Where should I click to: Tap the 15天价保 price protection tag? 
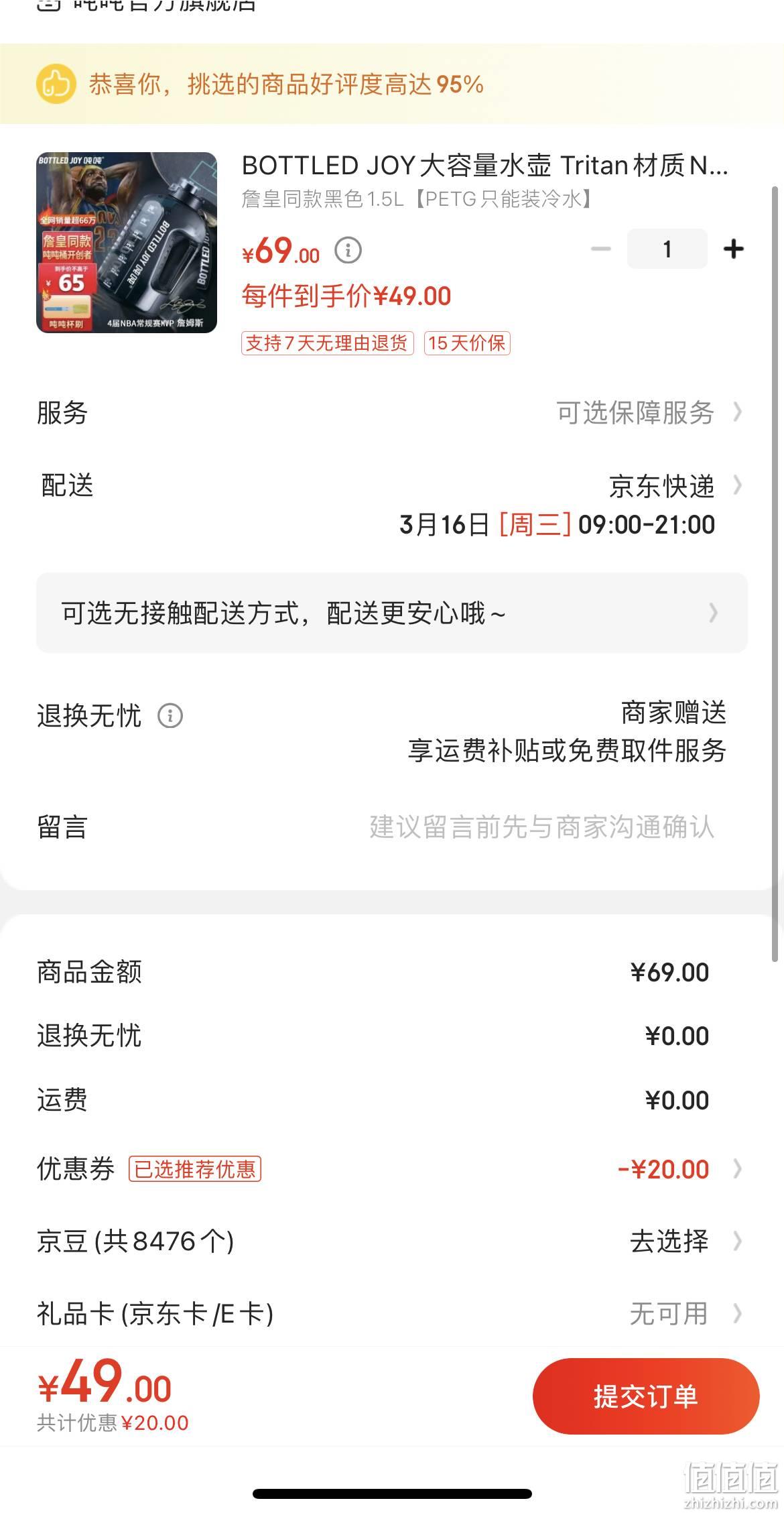pos(467,343)
